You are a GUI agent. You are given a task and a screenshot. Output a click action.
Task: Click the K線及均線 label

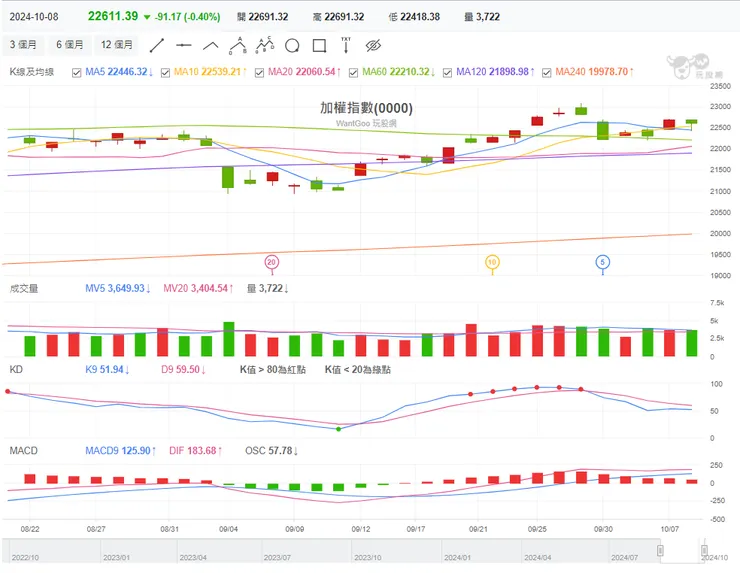pyautogui.click(x=32, y=72)
